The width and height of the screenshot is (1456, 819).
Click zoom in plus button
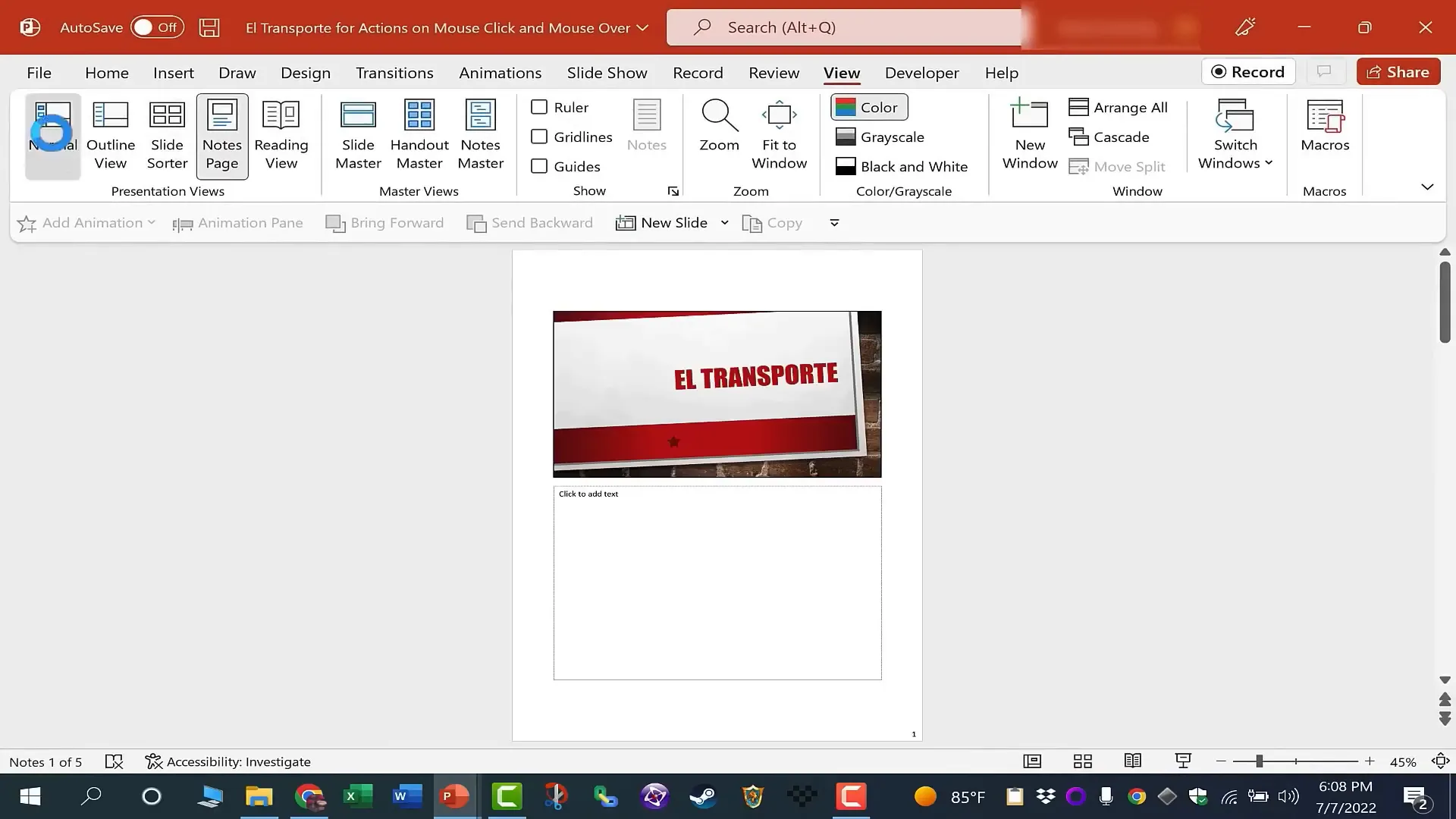1370,761
